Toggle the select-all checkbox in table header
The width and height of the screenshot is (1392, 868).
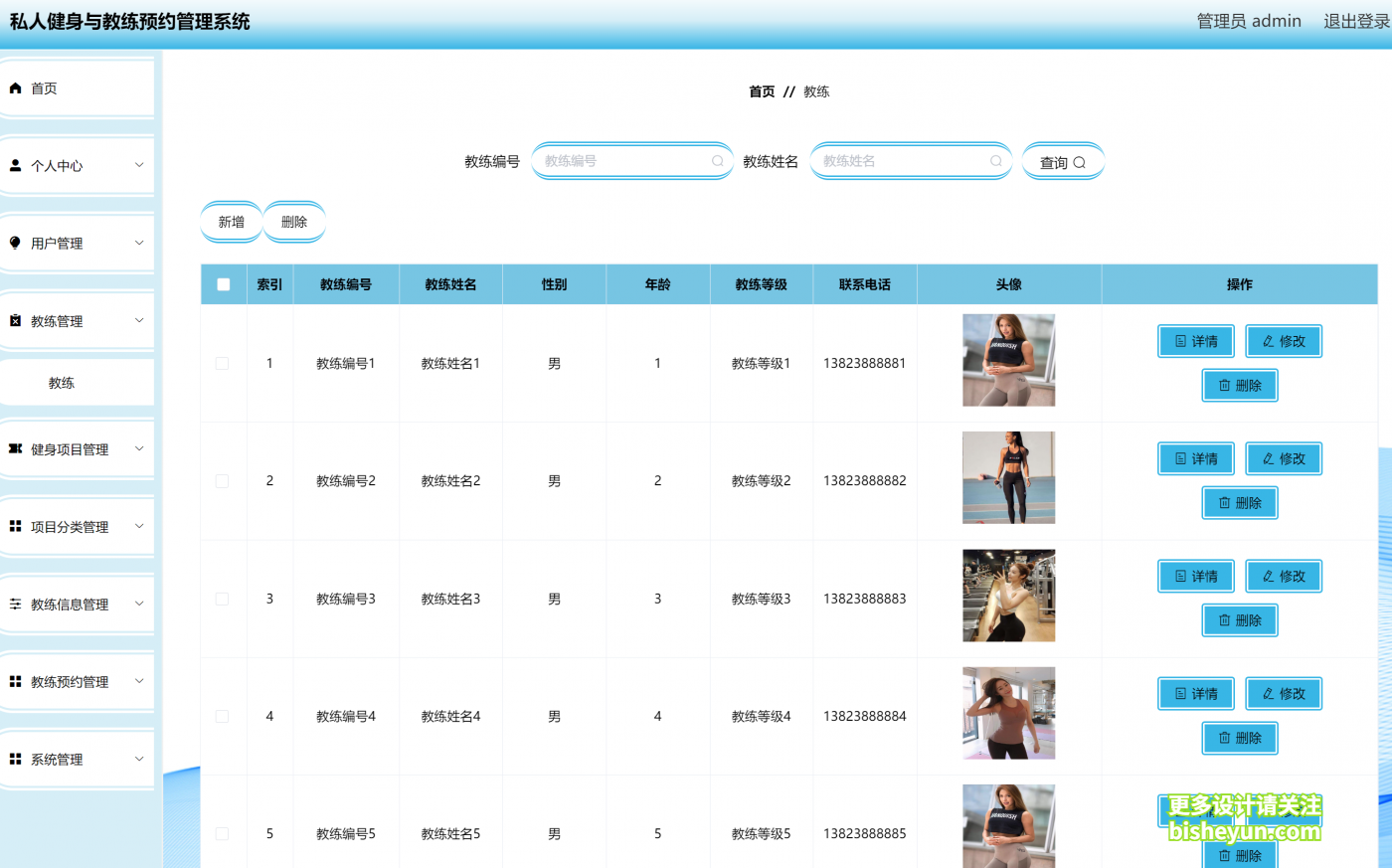tap(223, 283)
